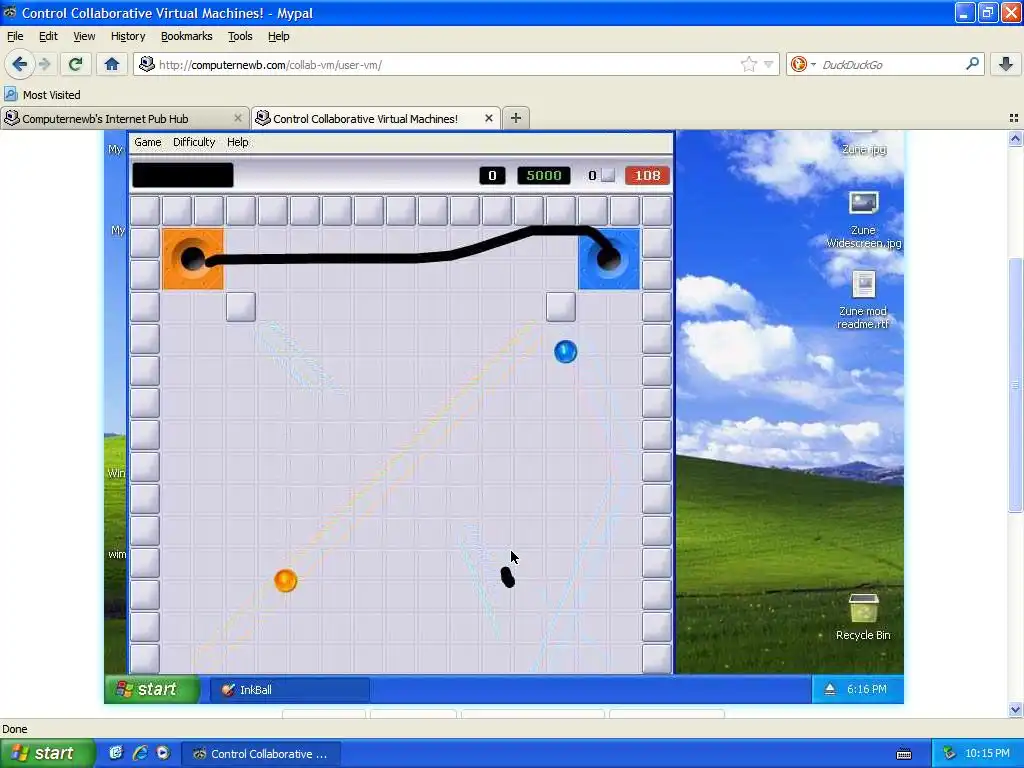Screen dimensions: 1024x768
Task: Click the page vertical scrollbar thumb
Action: click(x=1015, y=385)
